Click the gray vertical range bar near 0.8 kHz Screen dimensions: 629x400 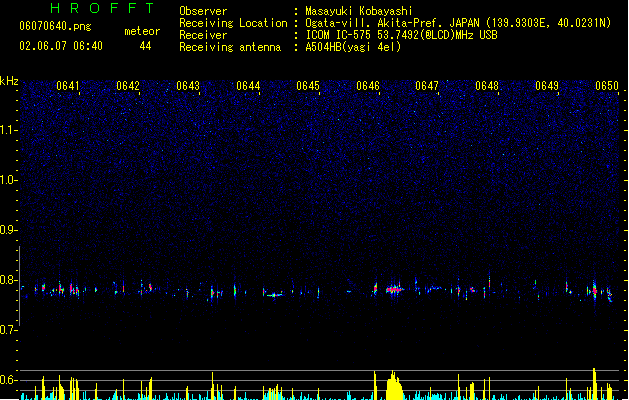tap(19, 286)
